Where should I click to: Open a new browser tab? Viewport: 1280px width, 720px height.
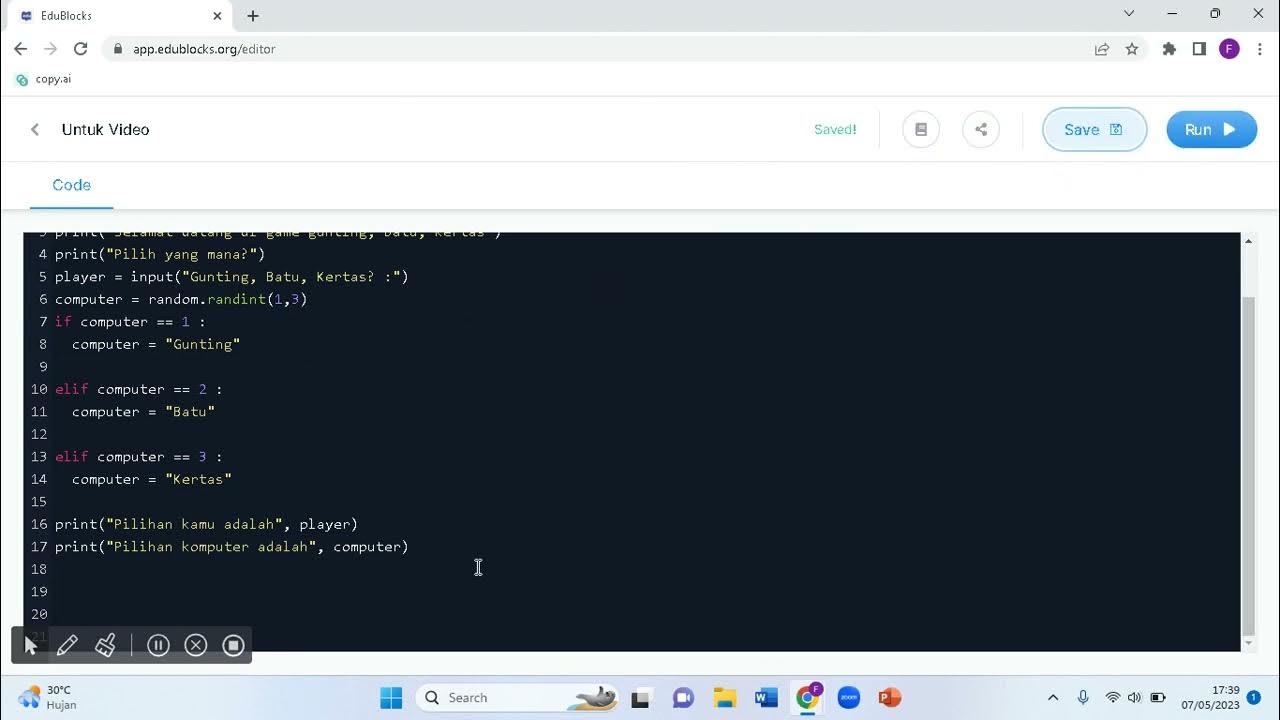(x=253, y=16)
